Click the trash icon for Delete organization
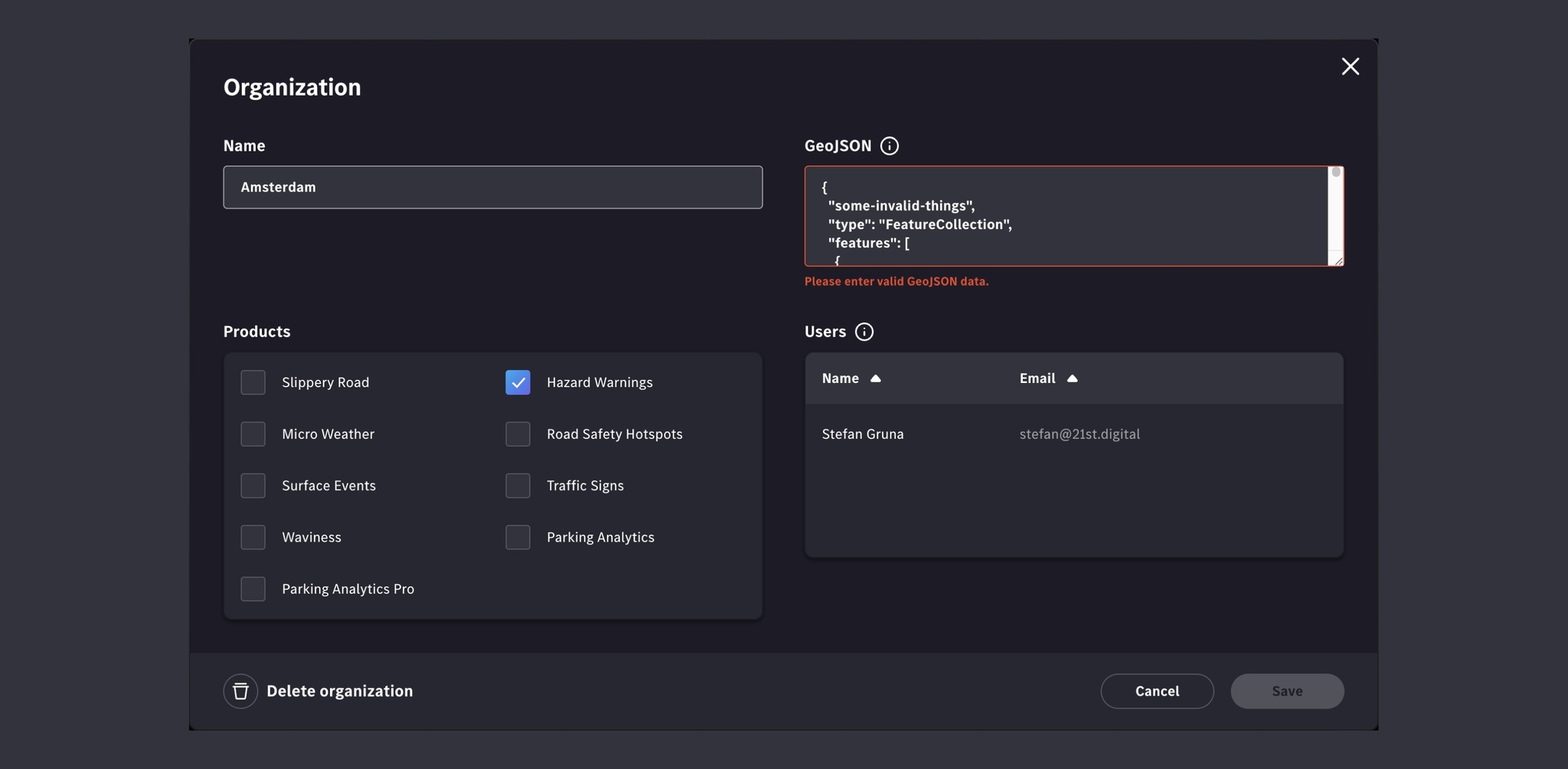This screenshot has width=1568, height=769. (x=240, y=691)
